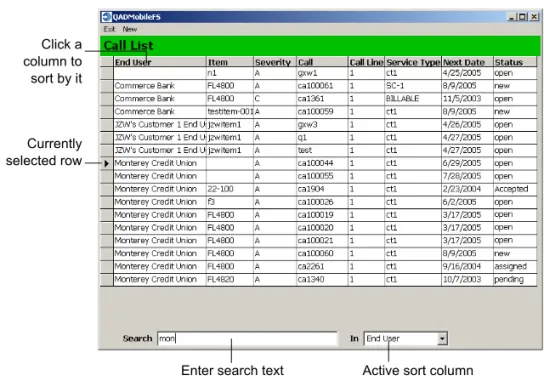The width and height of the screenshot is (544, 381).
Task: Click call cell ca100020
Action: 322,228
